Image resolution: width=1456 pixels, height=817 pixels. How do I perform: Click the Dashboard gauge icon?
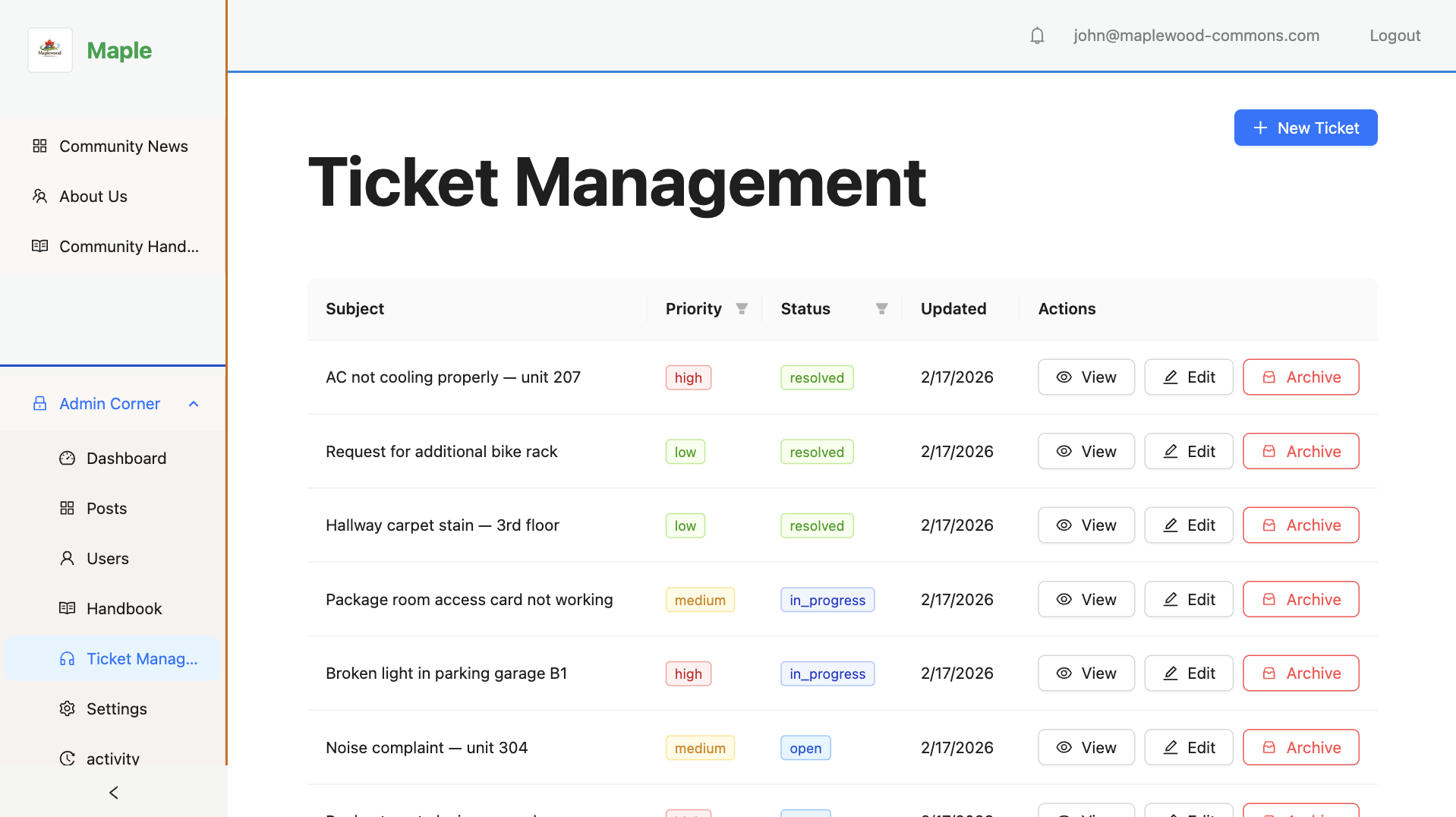(68, 458)
